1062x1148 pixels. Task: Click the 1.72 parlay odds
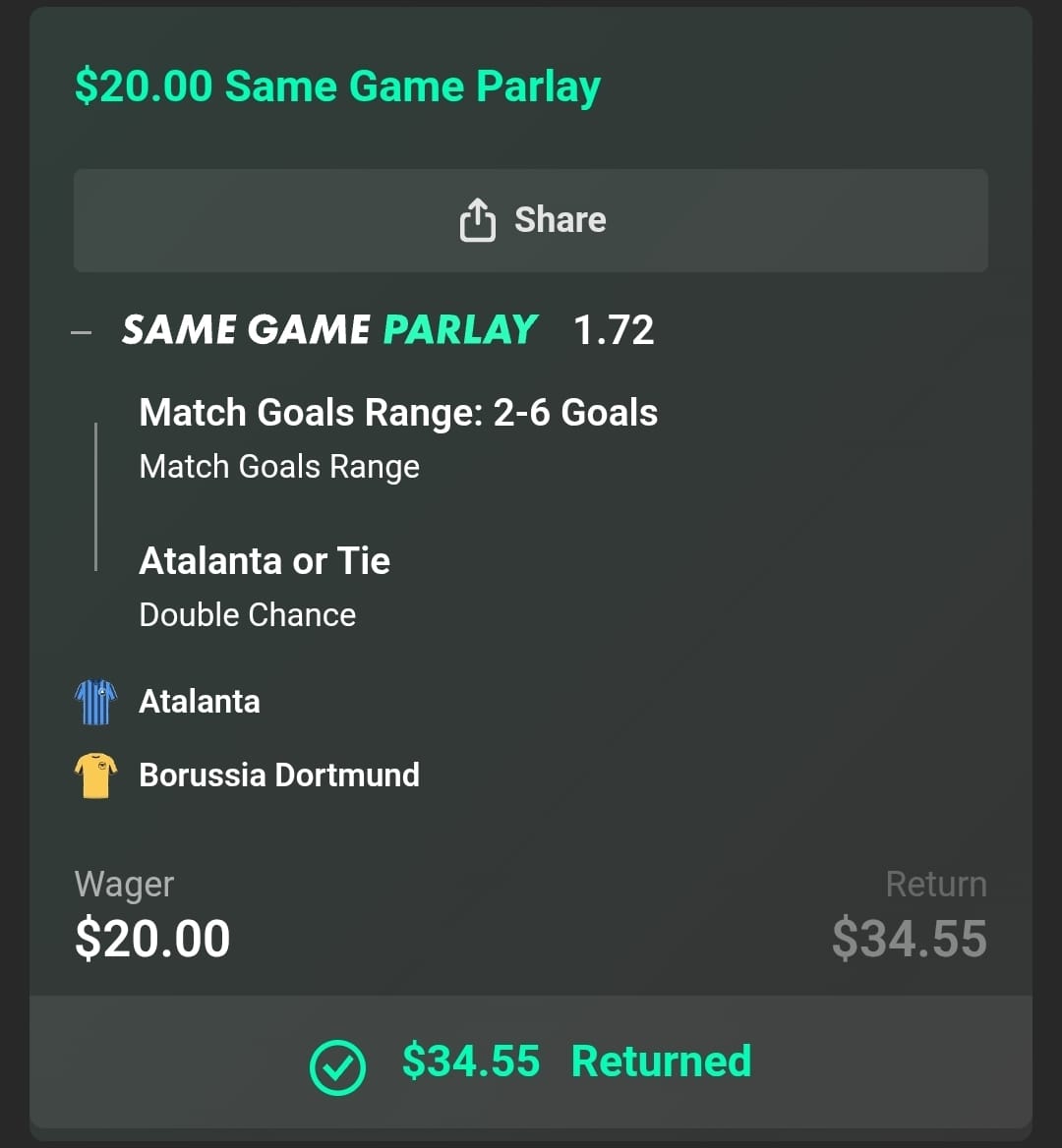tap(613, 331)
